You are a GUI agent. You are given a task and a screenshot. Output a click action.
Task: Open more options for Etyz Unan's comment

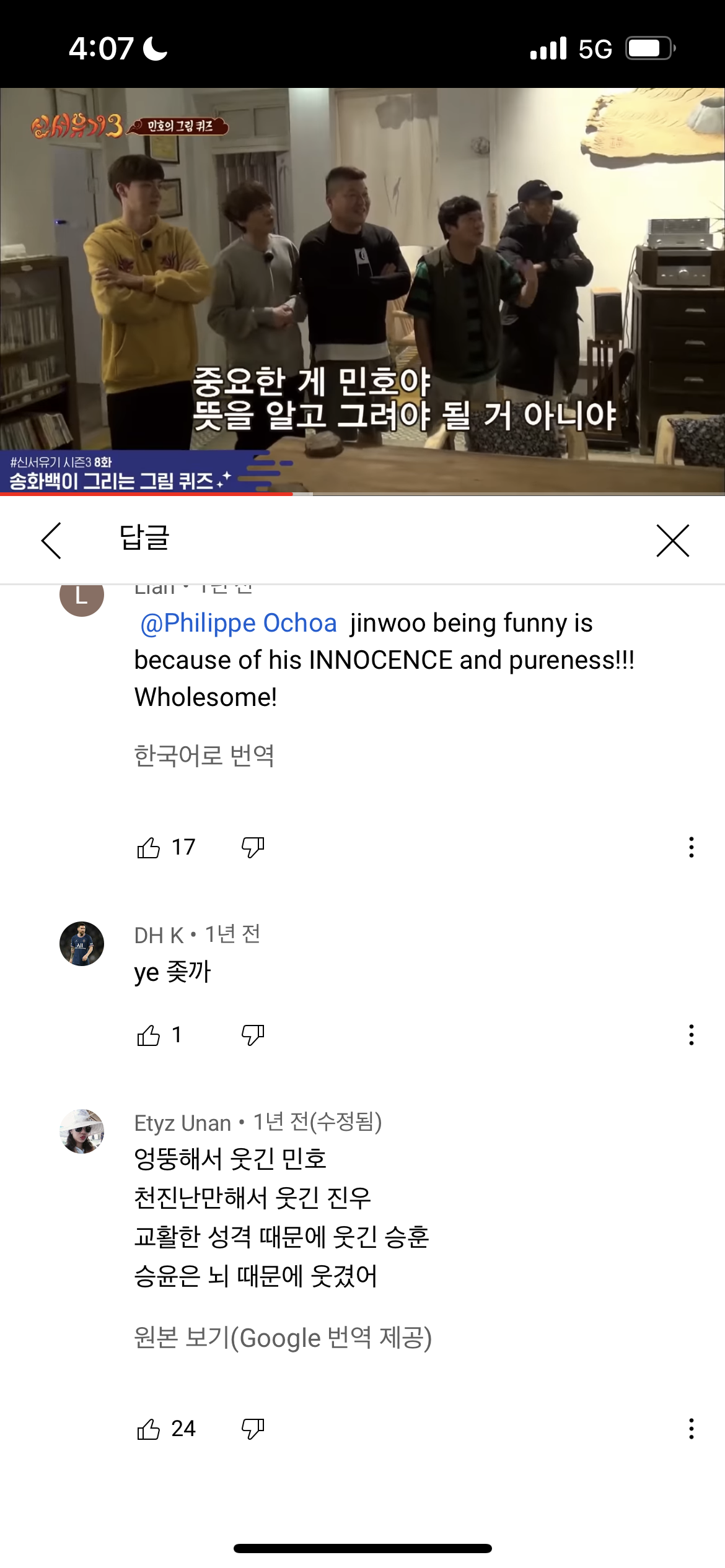[x=691, y=1429]
